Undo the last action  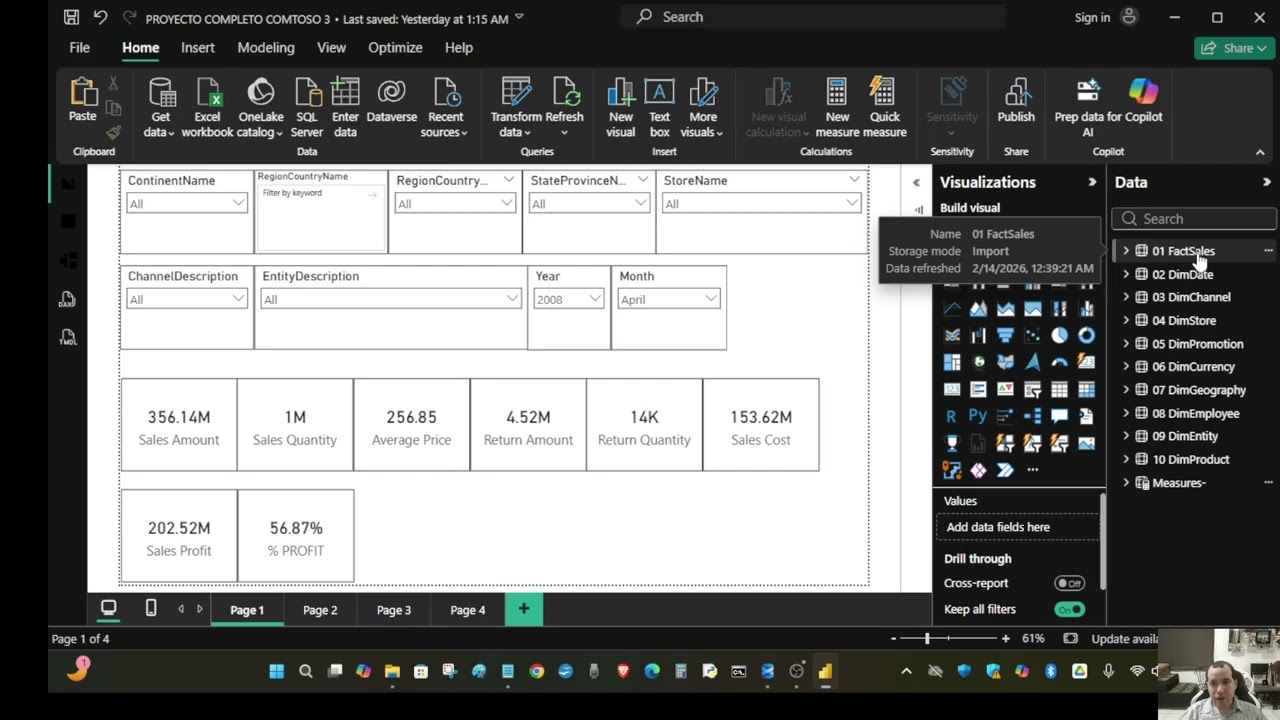[x=100, y=17]
